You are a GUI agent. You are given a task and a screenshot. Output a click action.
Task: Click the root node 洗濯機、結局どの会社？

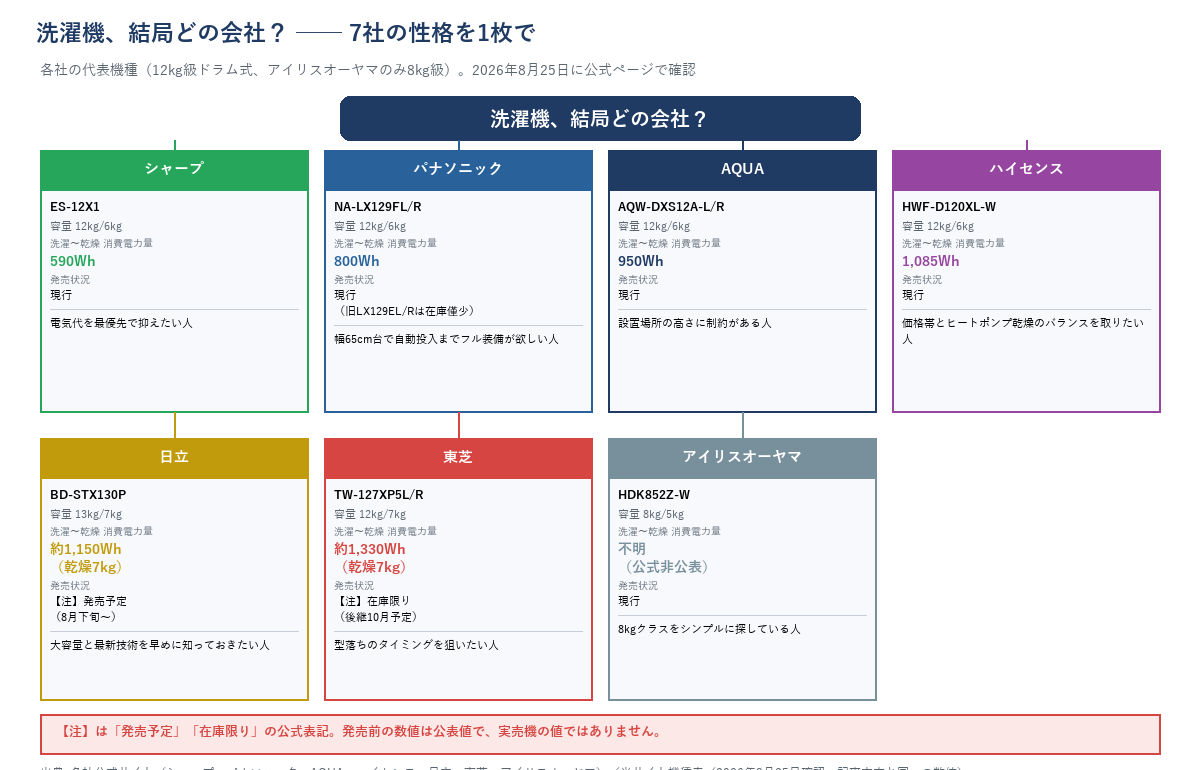[600, 118]
